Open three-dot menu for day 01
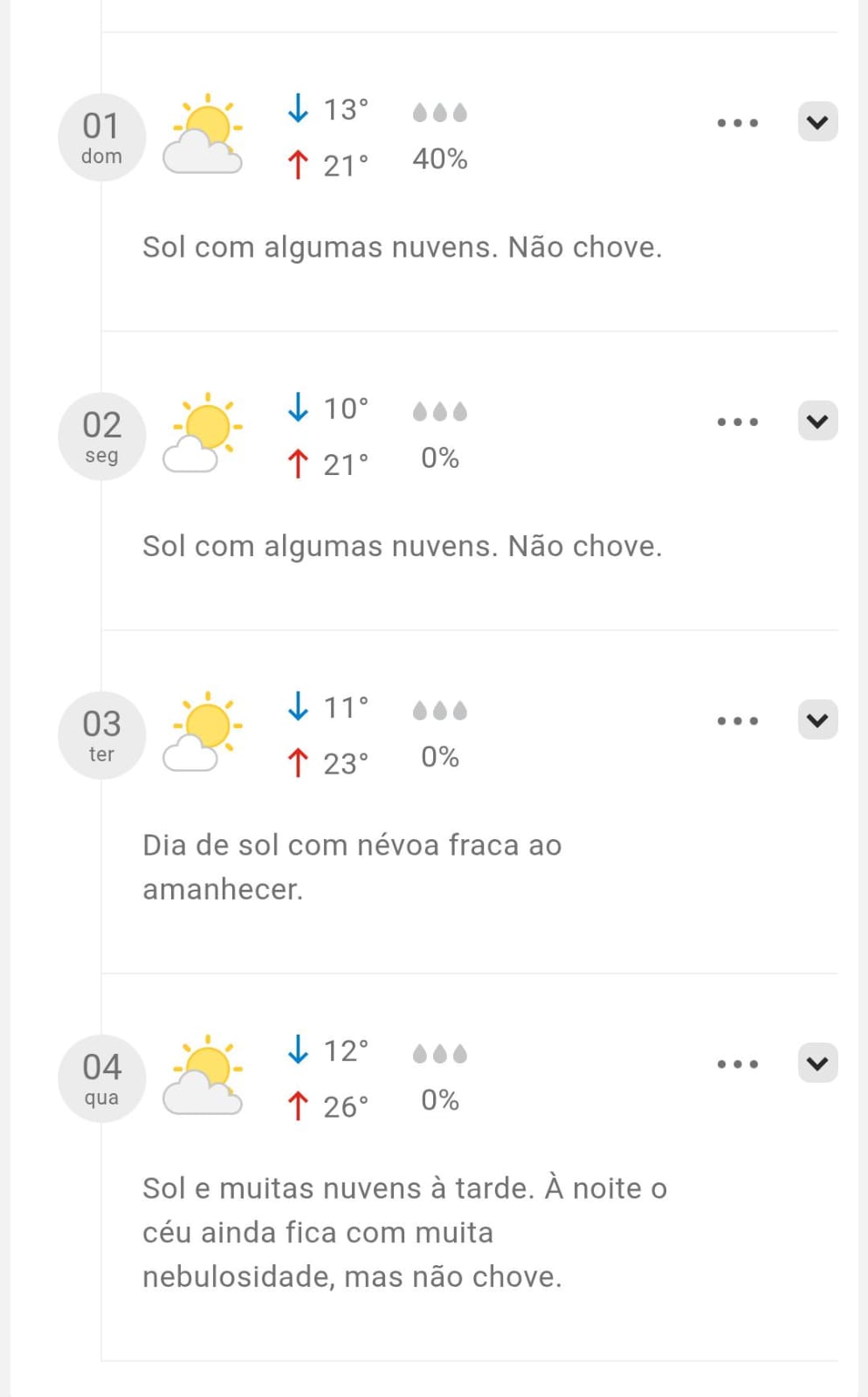The width and height of the screenshot is (868, 1397). (737, 123)
